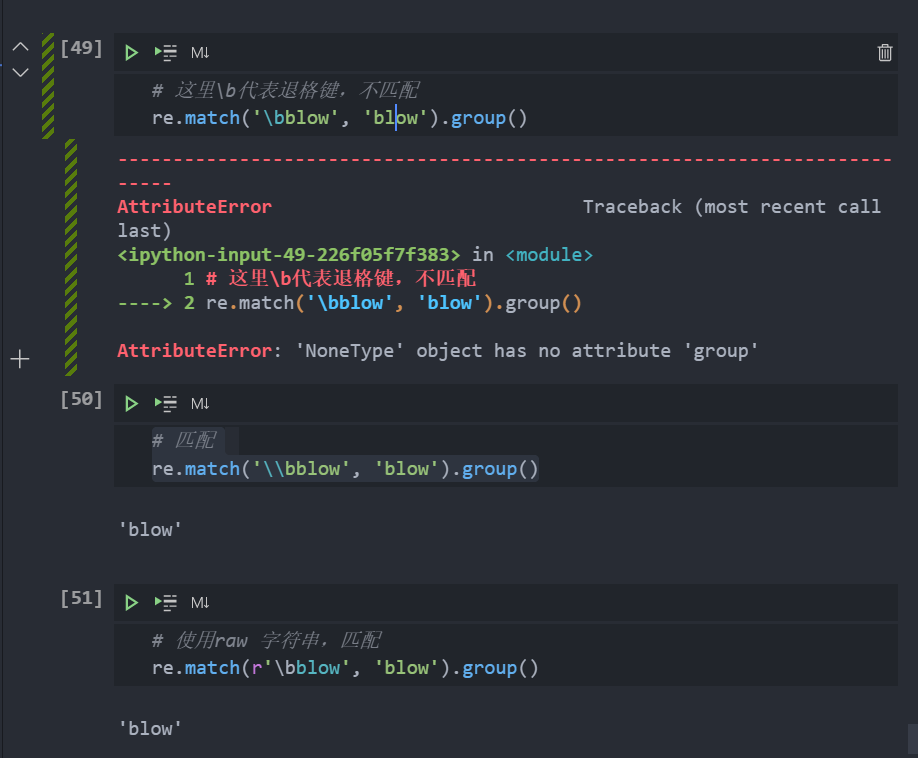Click 'blow' output of cell 51
Viewport: 918px width, 758px height.
pos(150,729)
